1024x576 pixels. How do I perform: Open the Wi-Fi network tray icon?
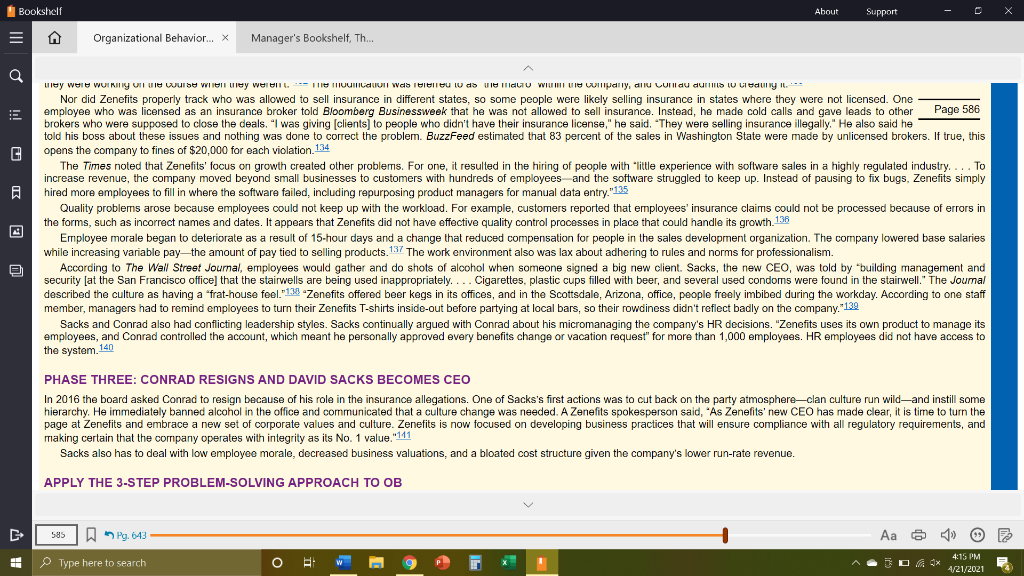[x=920, y=562]
